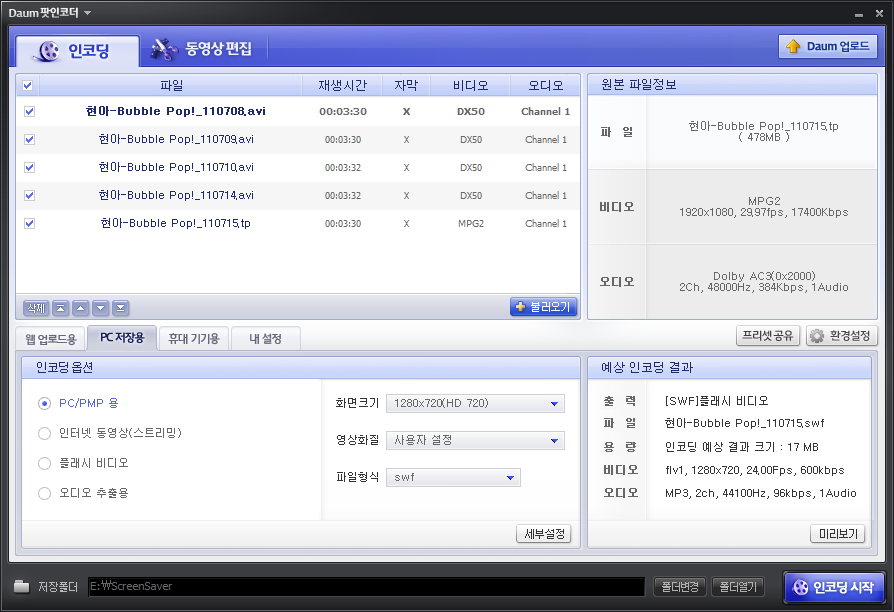Screen dimensions: 894x612
Task: Click the 폴더열기 open folder button
Action: (x=738, y=586)
